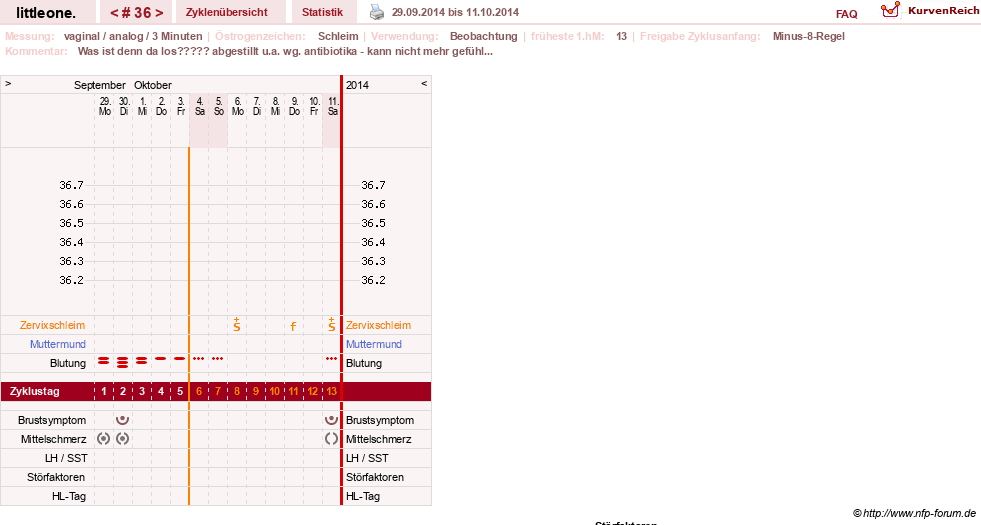The height and width of the screenshot is (525, 981).
Task: Click the S+ cervical mucus mark on day 8
Action: pos(236,324)
